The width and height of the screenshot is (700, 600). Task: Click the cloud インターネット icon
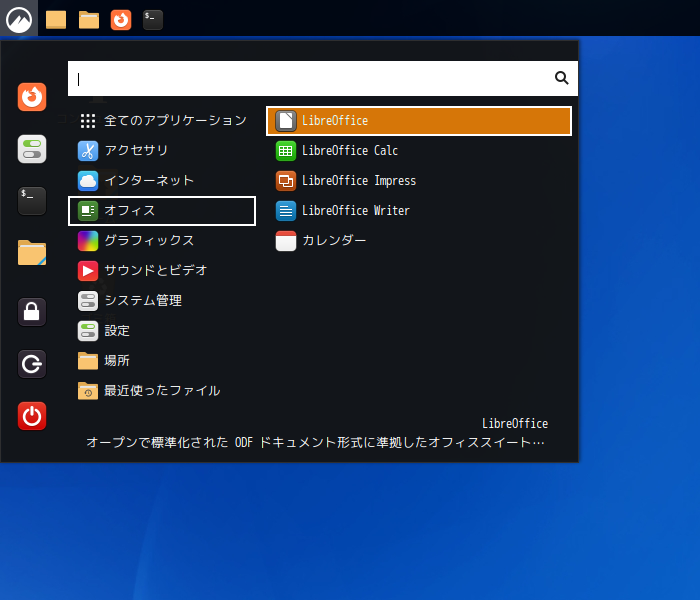tap(88, 181)
